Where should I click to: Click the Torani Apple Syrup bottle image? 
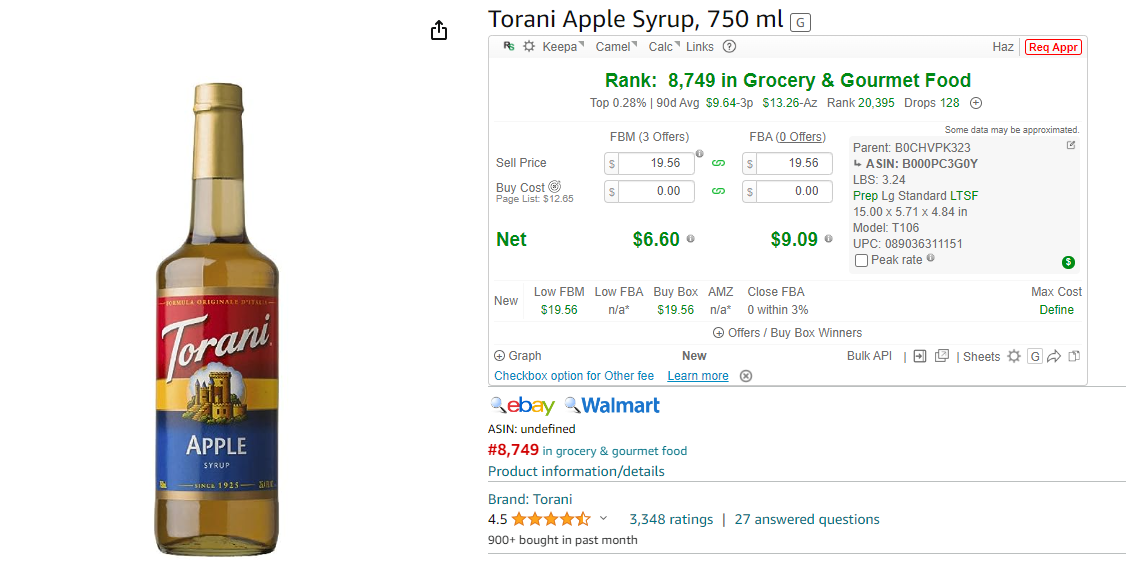(218, 318)
